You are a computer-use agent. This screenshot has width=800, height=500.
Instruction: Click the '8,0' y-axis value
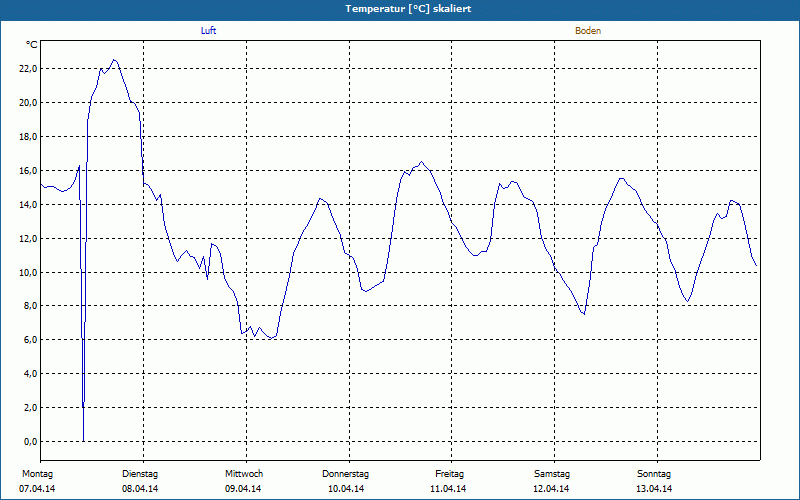30,306
